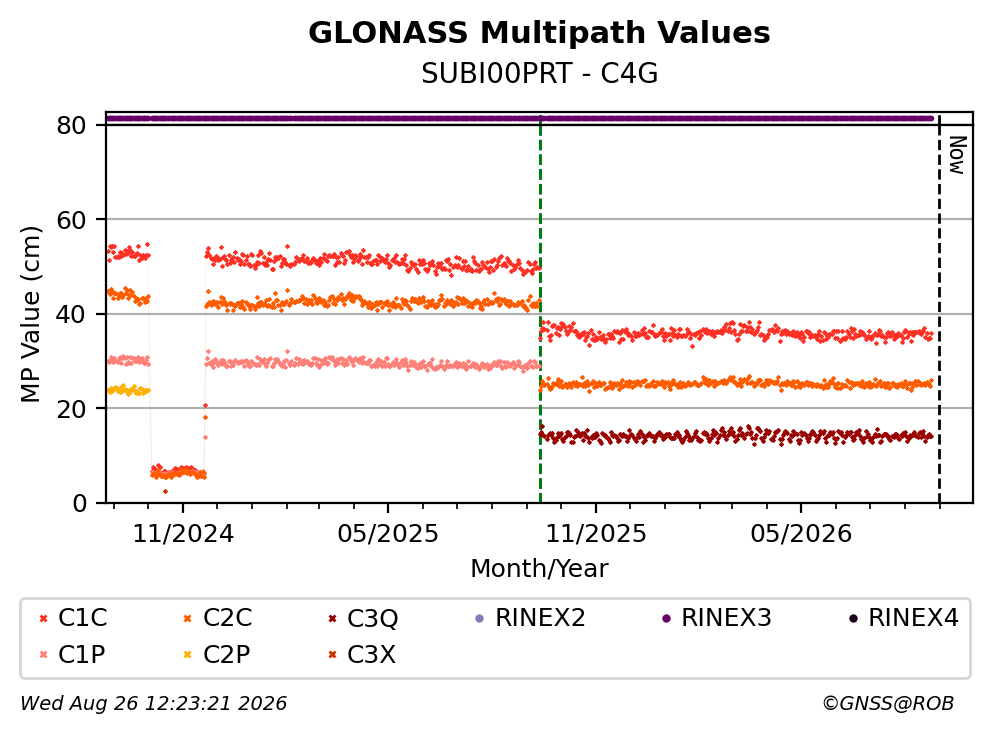Click the RINEX4 legend dot
This screenshot has width=993, height=734.
coord(853,618)
